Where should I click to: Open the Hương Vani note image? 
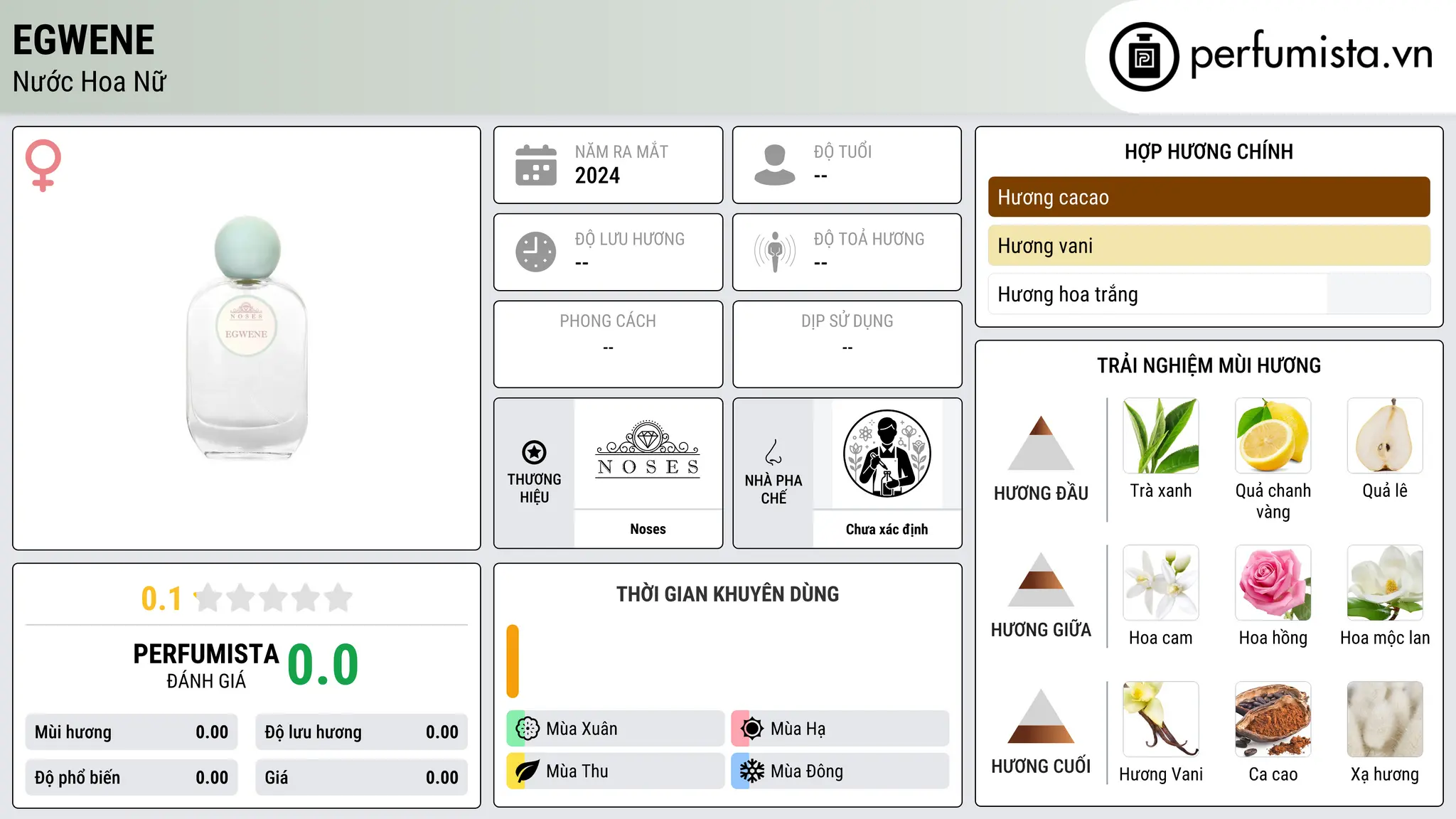click(1161, 719)
